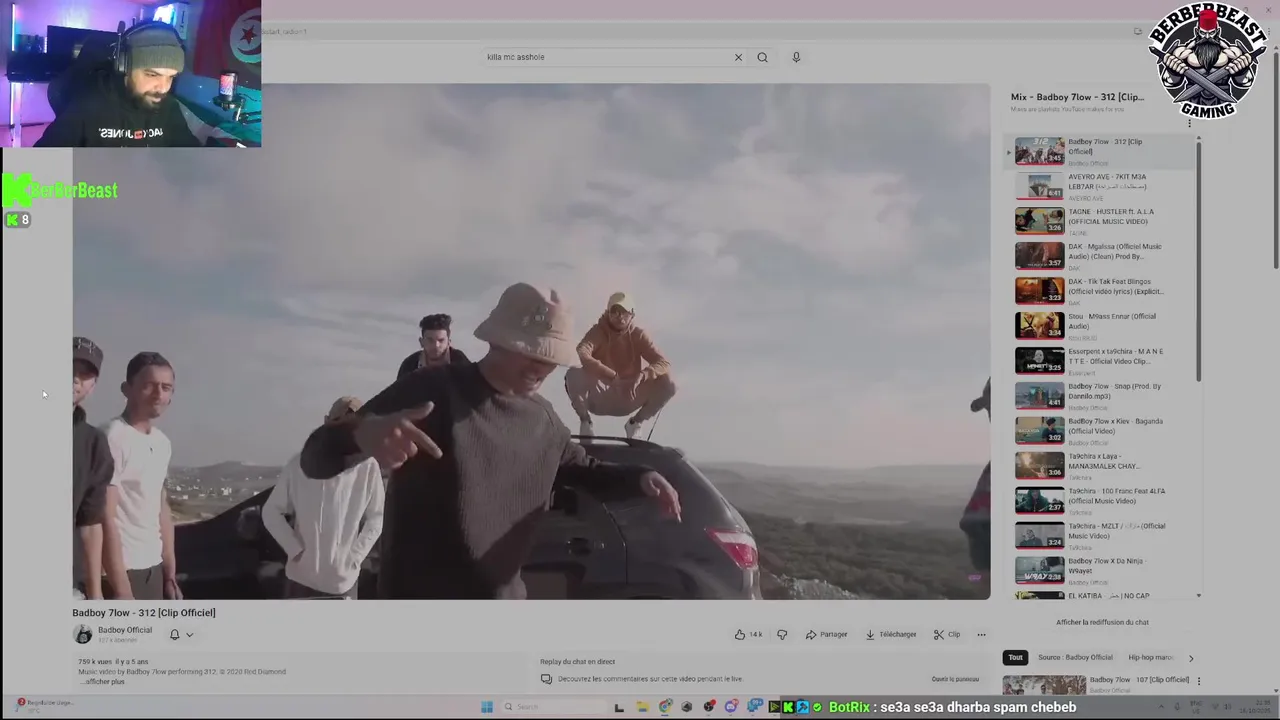Open the Windows Start menu
The width and height of the screenshot is (1280, 720).
(x=487, y=707)
